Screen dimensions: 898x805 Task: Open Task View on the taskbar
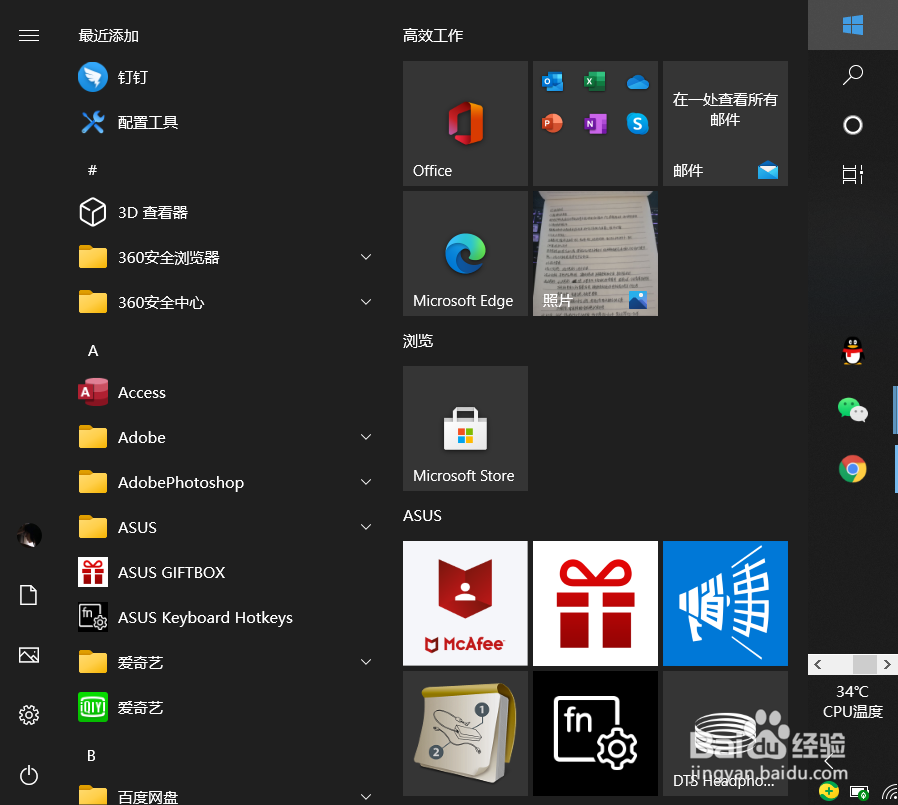[x=853, y=174]
